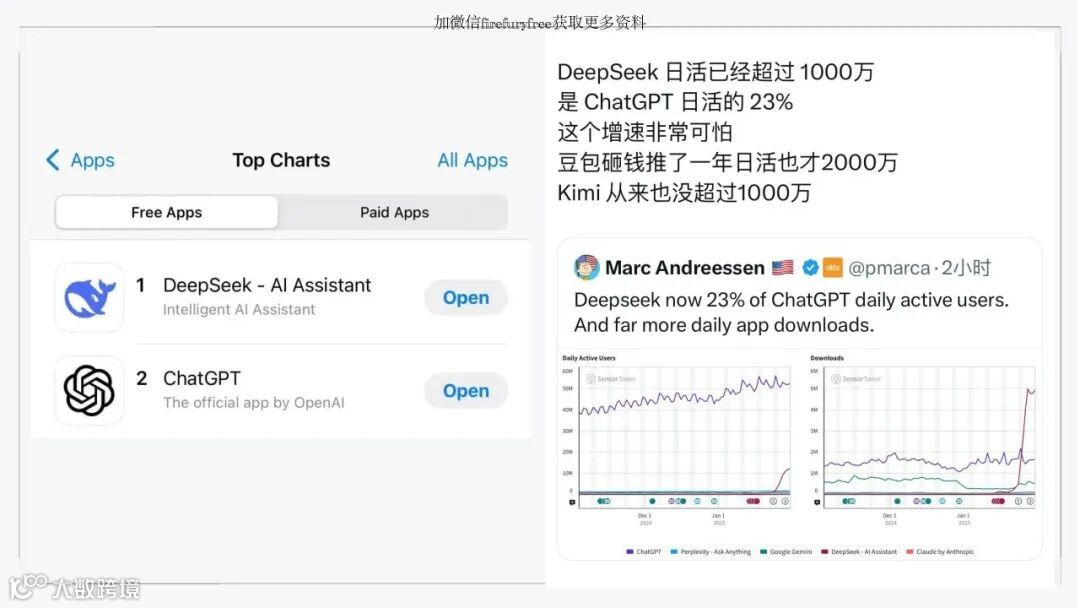The image size is (1080, 608).
Task: Switch to the Free Apps tab
Action: [x=167, y=212]
